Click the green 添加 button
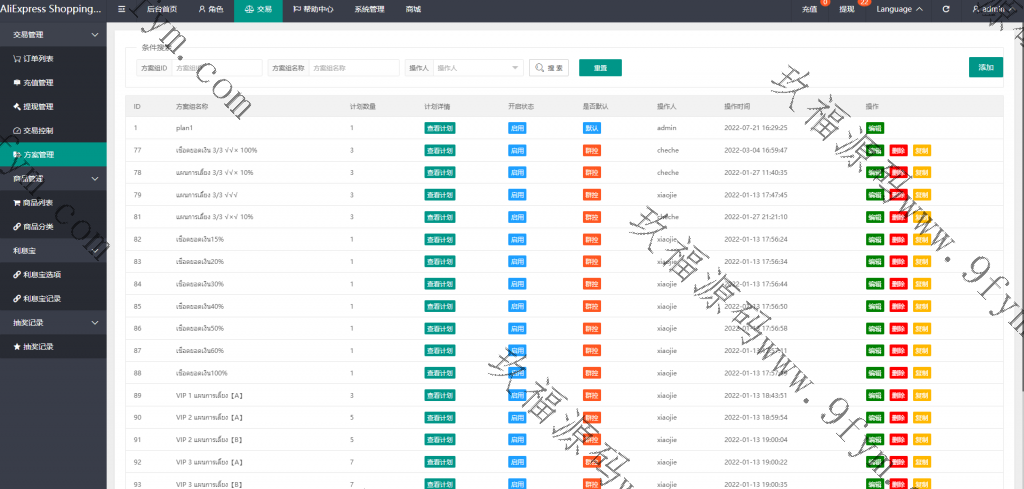1024x489 pixels. coord(985,67)
